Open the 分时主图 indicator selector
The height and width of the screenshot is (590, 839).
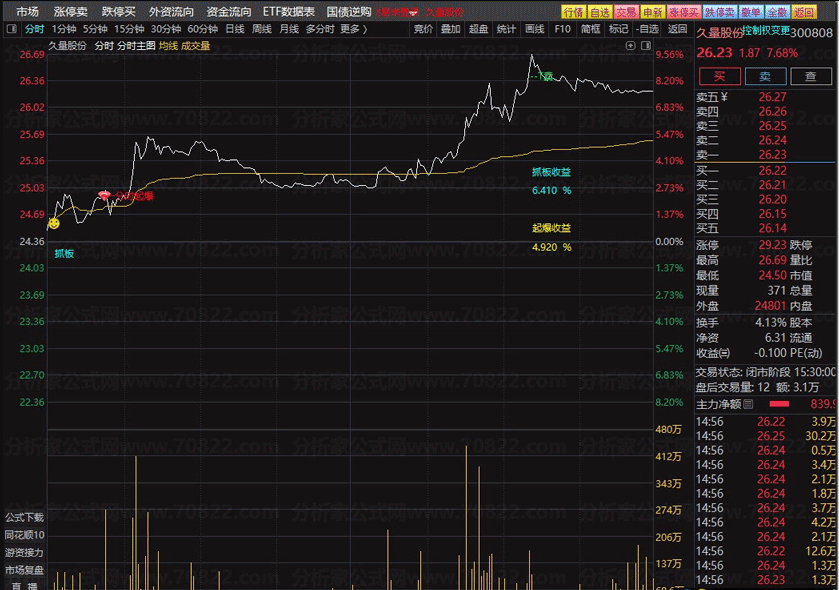pos(136,45)
